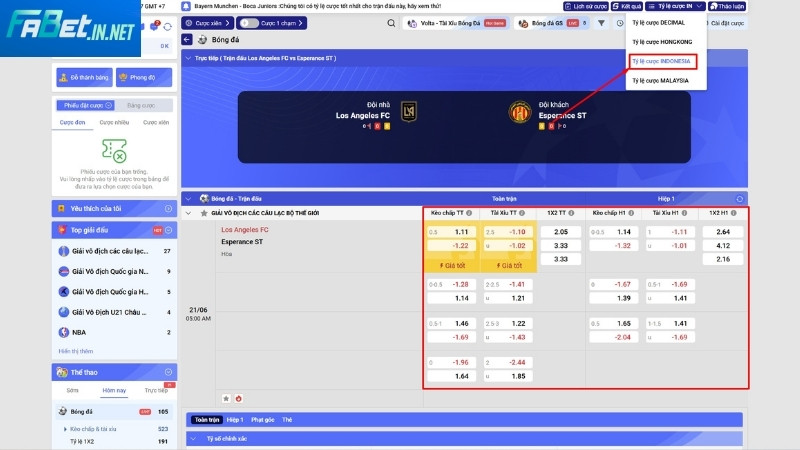Viewport: 800px width, 450px height.
Task: Click Hiển thị thêm link
Action: tap(76, 352)
